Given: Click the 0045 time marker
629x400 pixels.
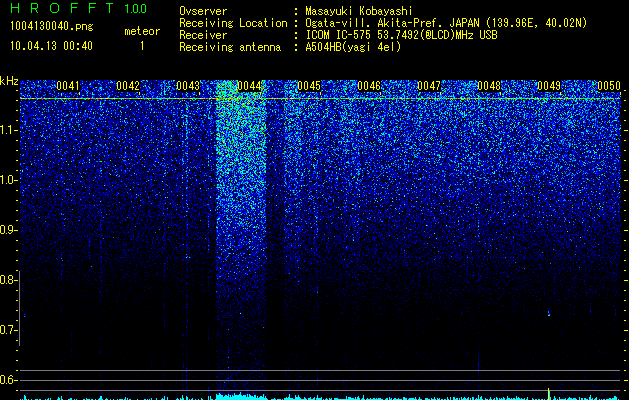Looking at the screenshot, I should pyautogui.click(x=309, y=86).
